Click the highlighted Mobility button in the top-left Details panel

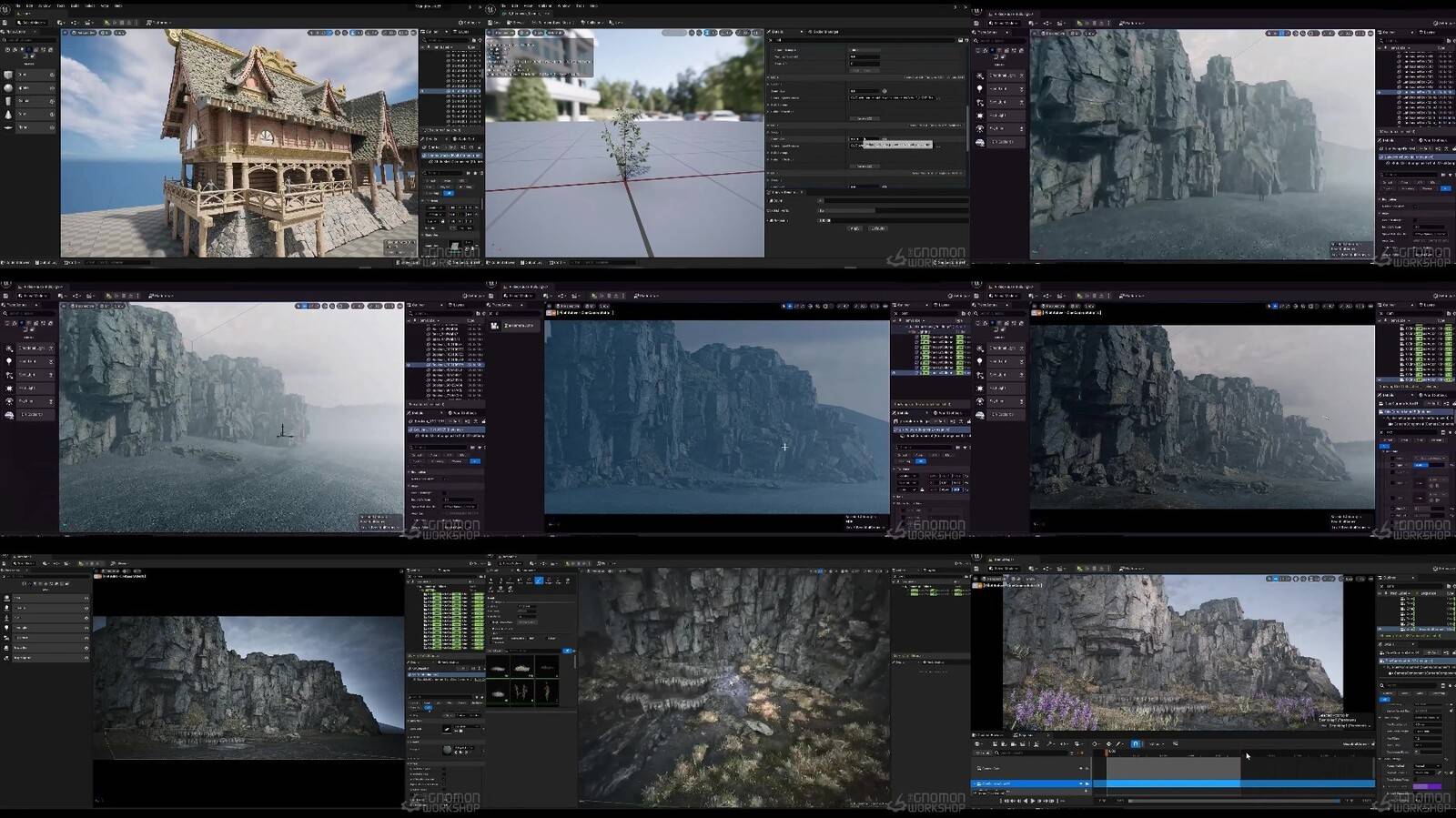(x=449, y=193)
